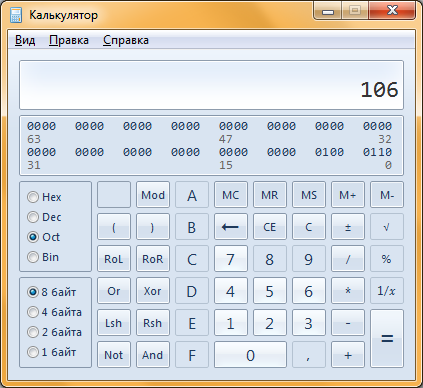Click digit 7 on the keypad

pos(231,259)
